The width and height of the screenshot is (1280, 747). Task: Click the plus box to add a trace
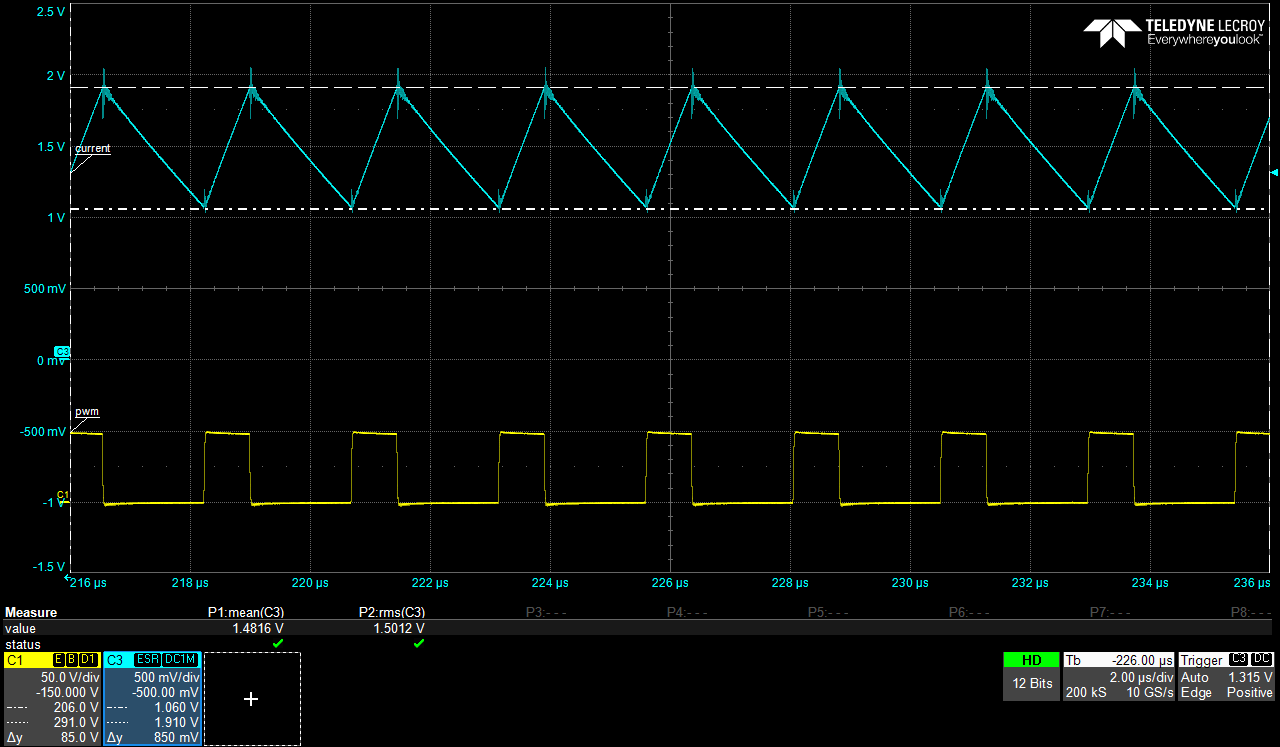coord(251,699)
